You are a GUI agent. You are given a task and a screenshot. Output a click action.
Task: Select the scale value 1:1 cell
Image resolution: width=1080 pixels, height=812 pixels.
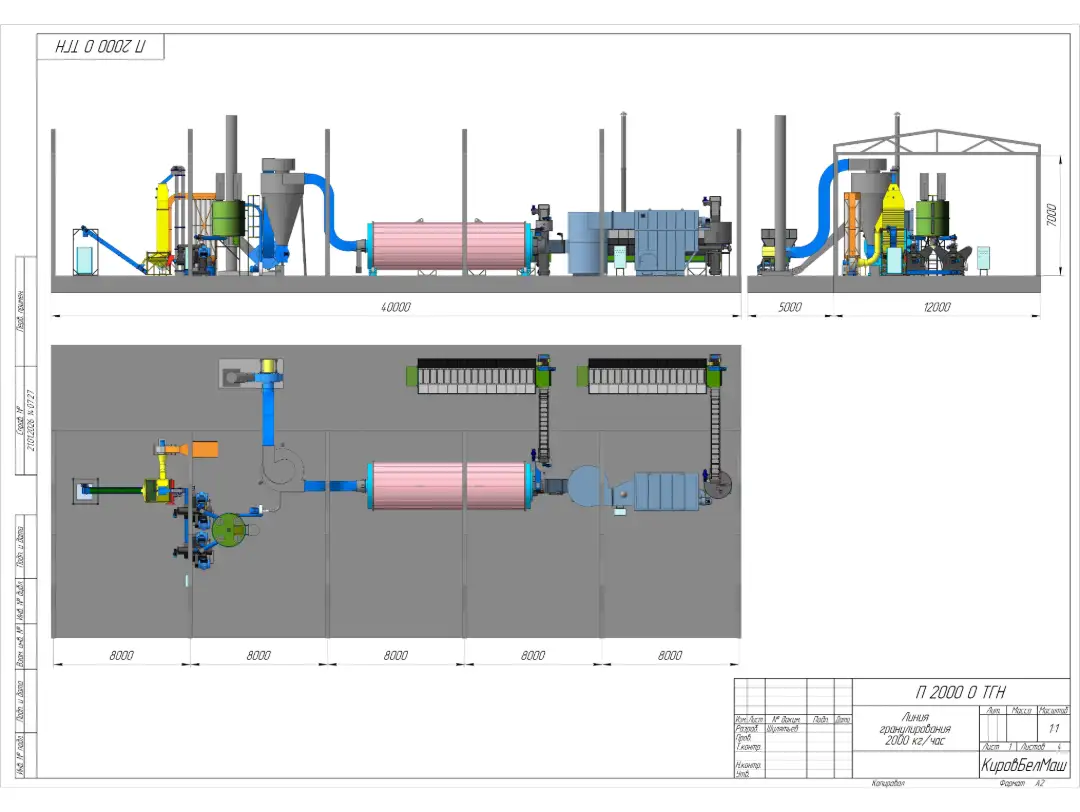(x=1053, y=729)
